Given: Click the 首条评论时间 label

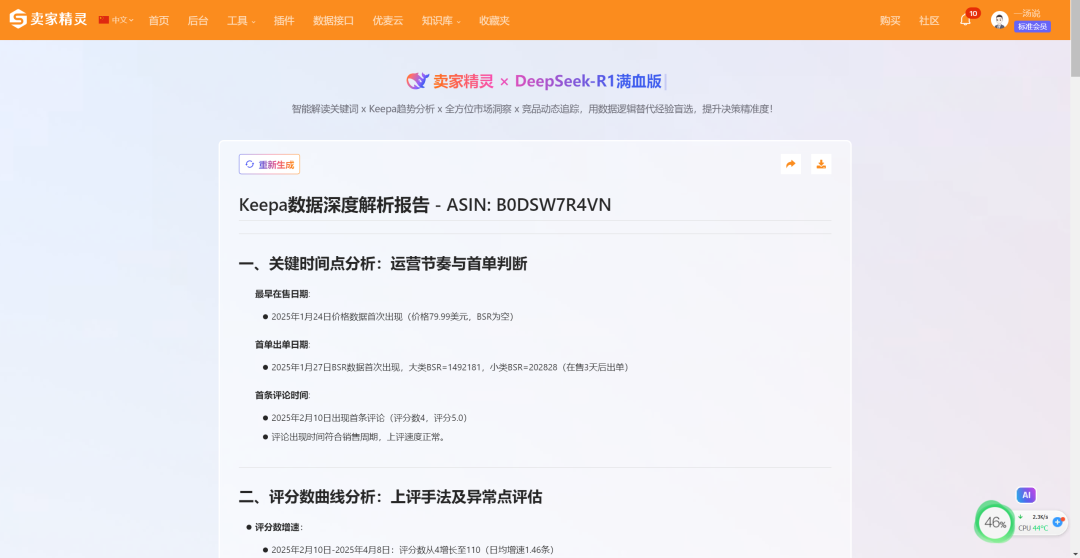Looking at the screenshot, I should 282,395.
